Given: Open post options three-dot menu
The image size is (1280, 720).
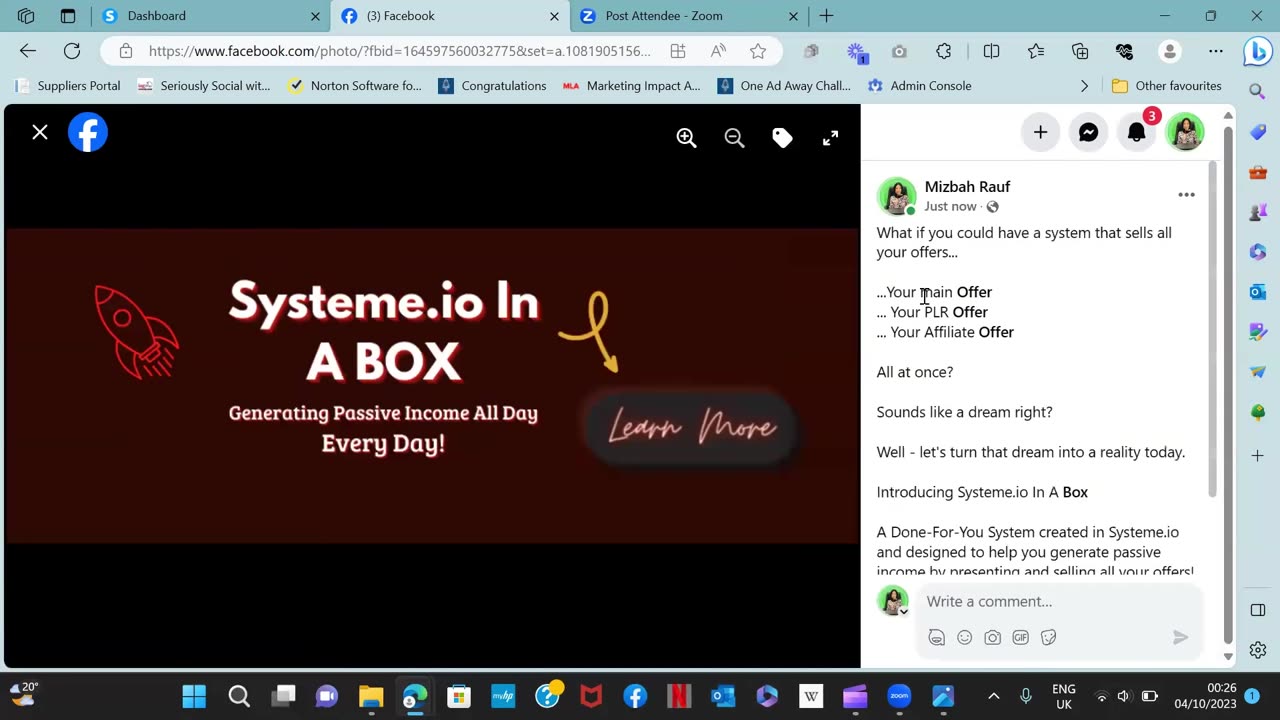Looking at the screenshot, I should (x=1186, y=195).
